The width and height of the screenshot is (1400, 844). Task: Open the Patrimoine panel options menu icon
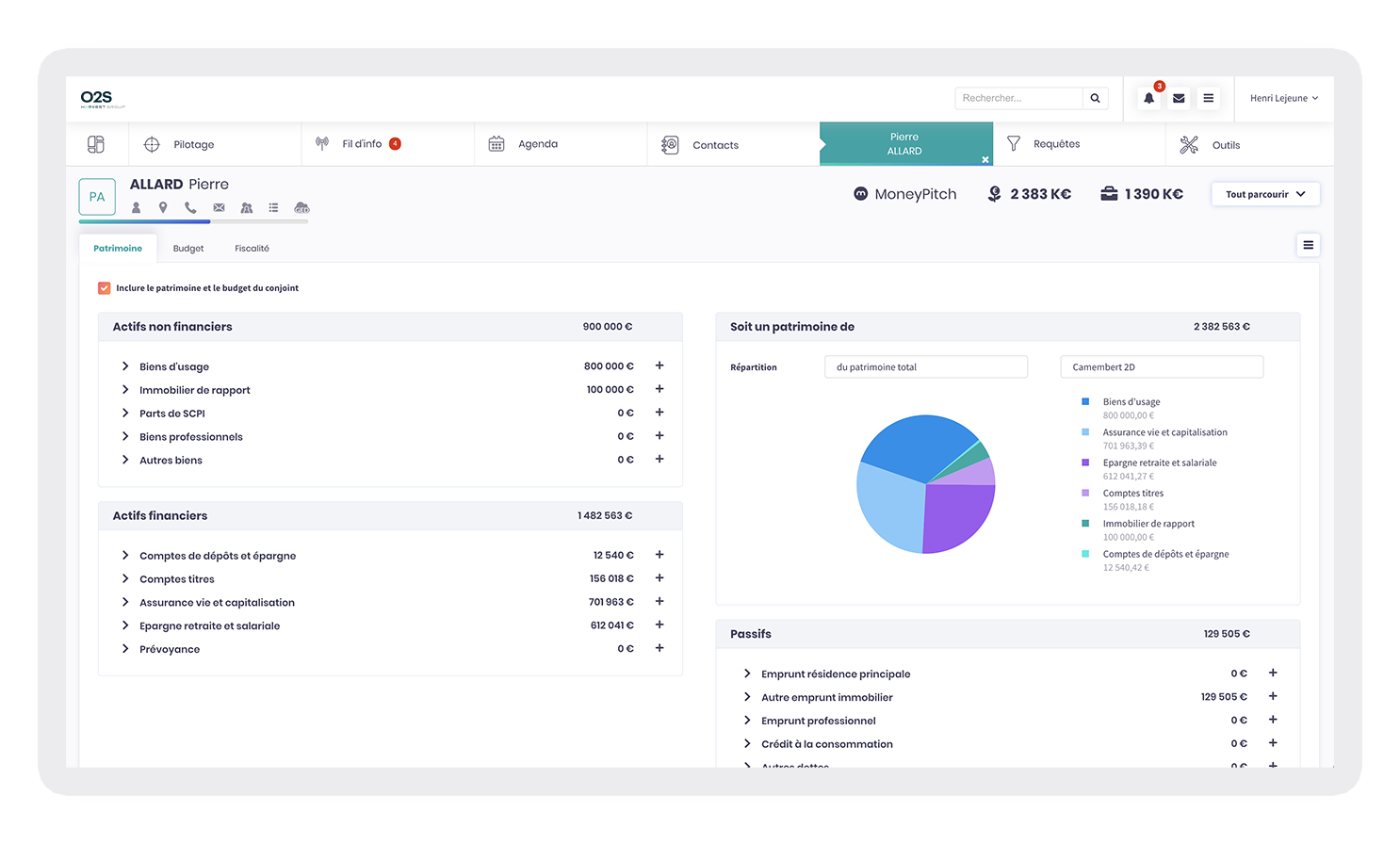point(1308,245)
